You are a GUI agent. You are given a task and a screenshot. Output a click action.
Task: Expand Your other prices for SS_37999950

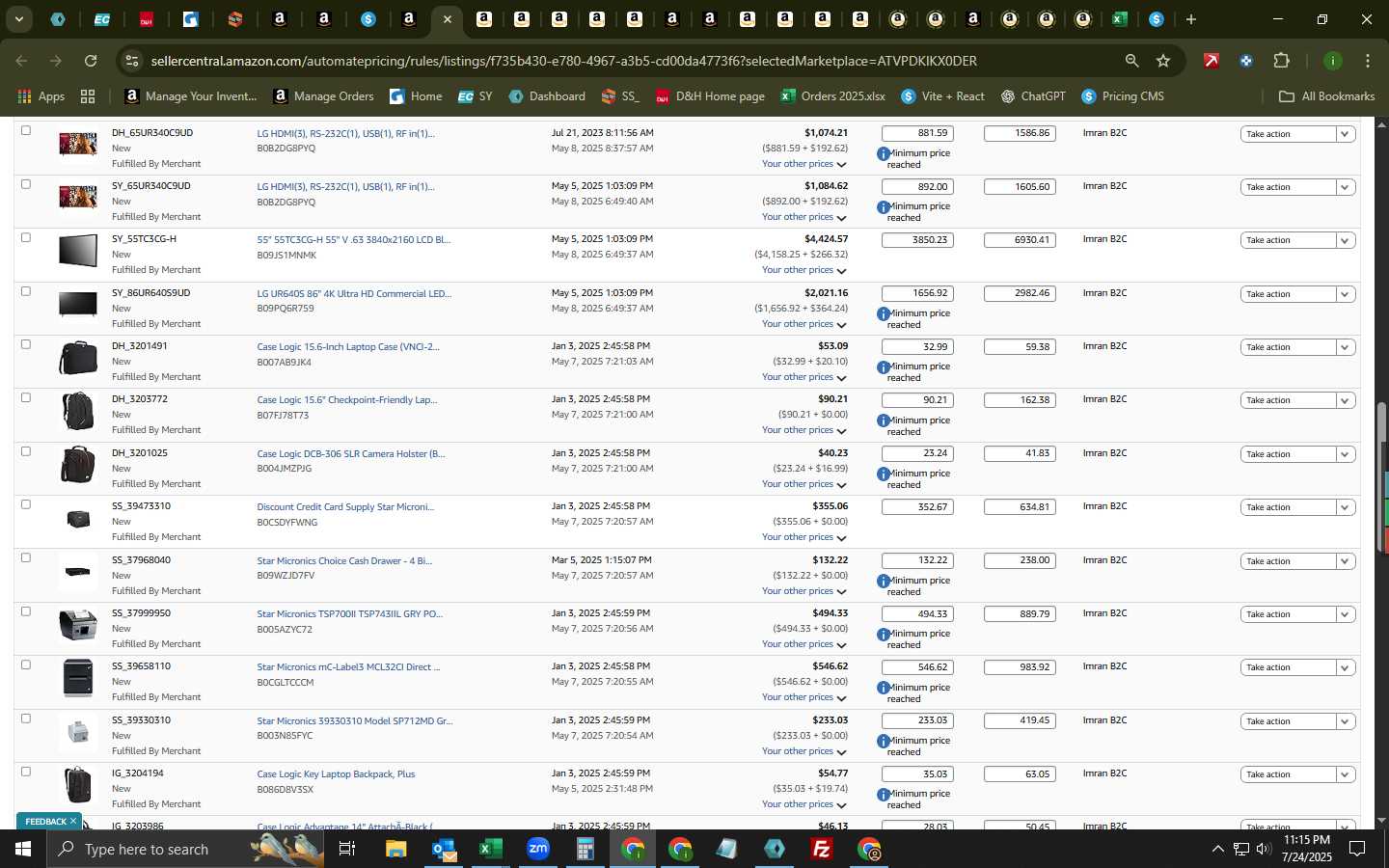(x=804, y=644)
